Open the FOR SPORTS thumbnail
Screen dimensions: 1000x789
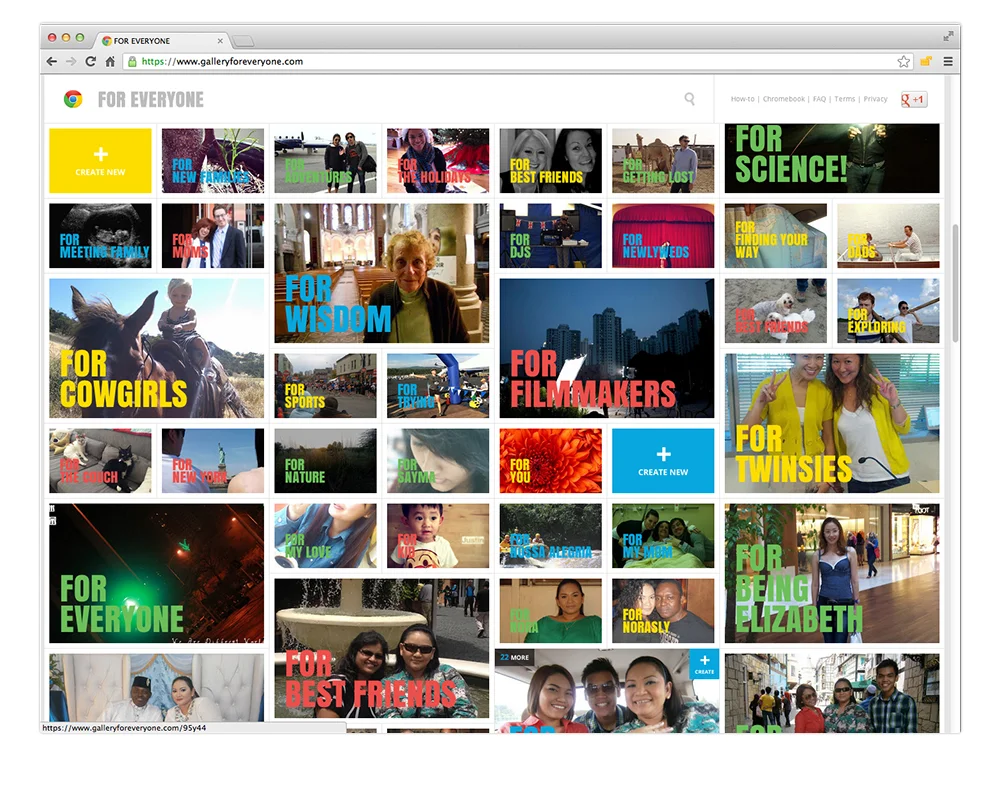pyautogui.click(x=325, y=386)
